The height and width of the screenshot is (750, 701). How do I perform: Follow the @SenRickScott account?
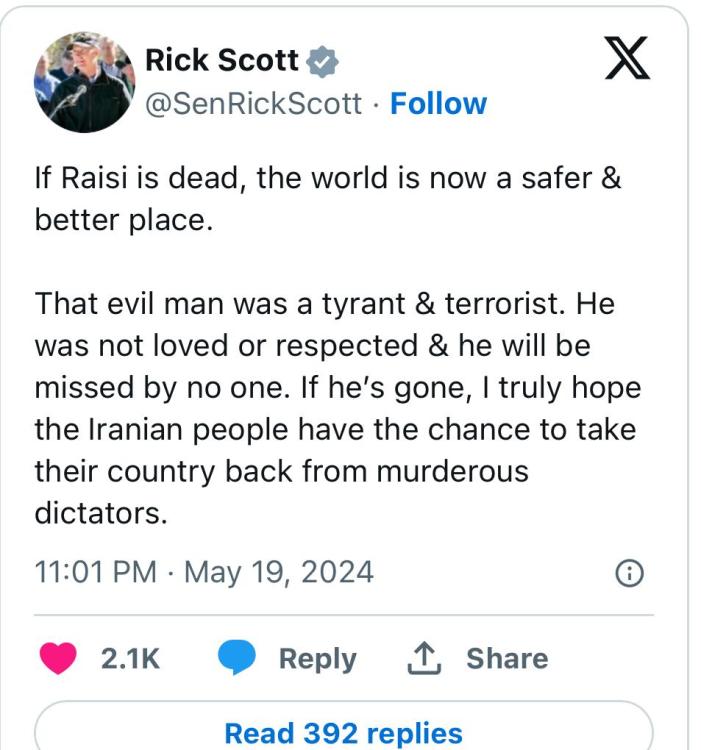tap(438, 104)
